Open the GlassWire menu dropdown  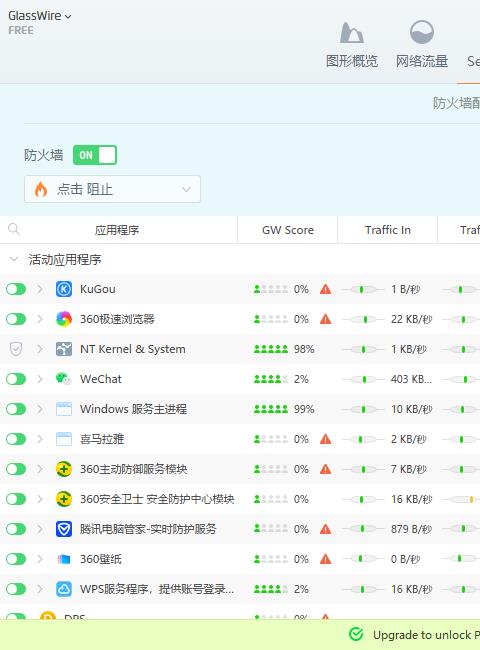click(40, 16)
